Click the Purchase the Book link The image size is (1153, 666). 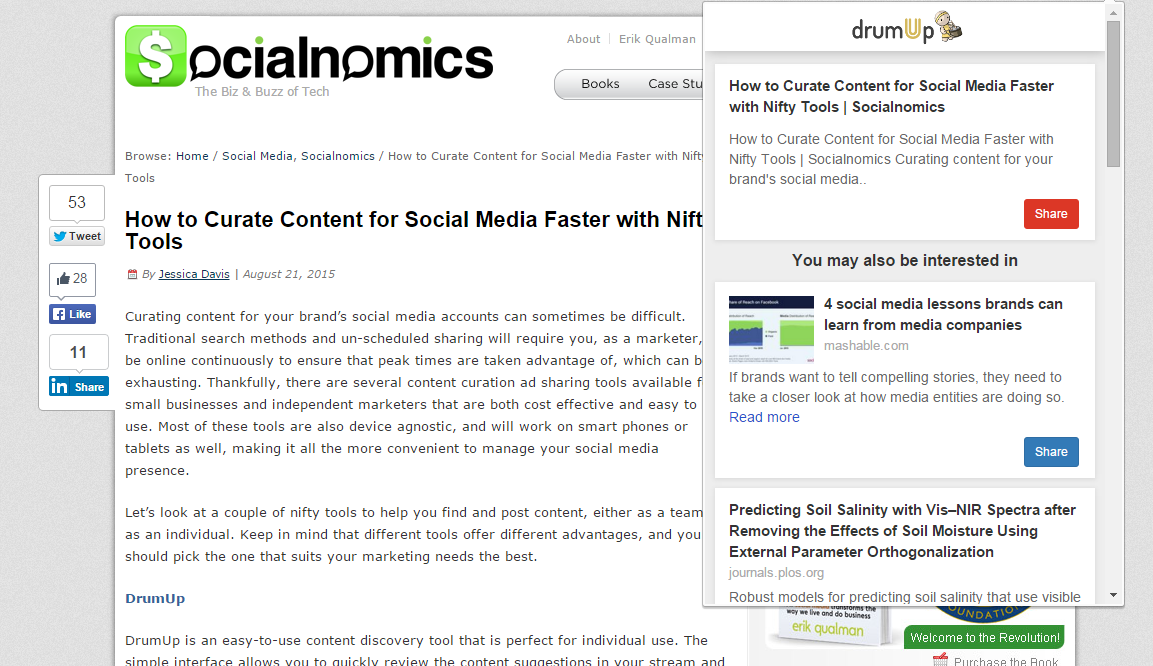(x=1005, y=660)
